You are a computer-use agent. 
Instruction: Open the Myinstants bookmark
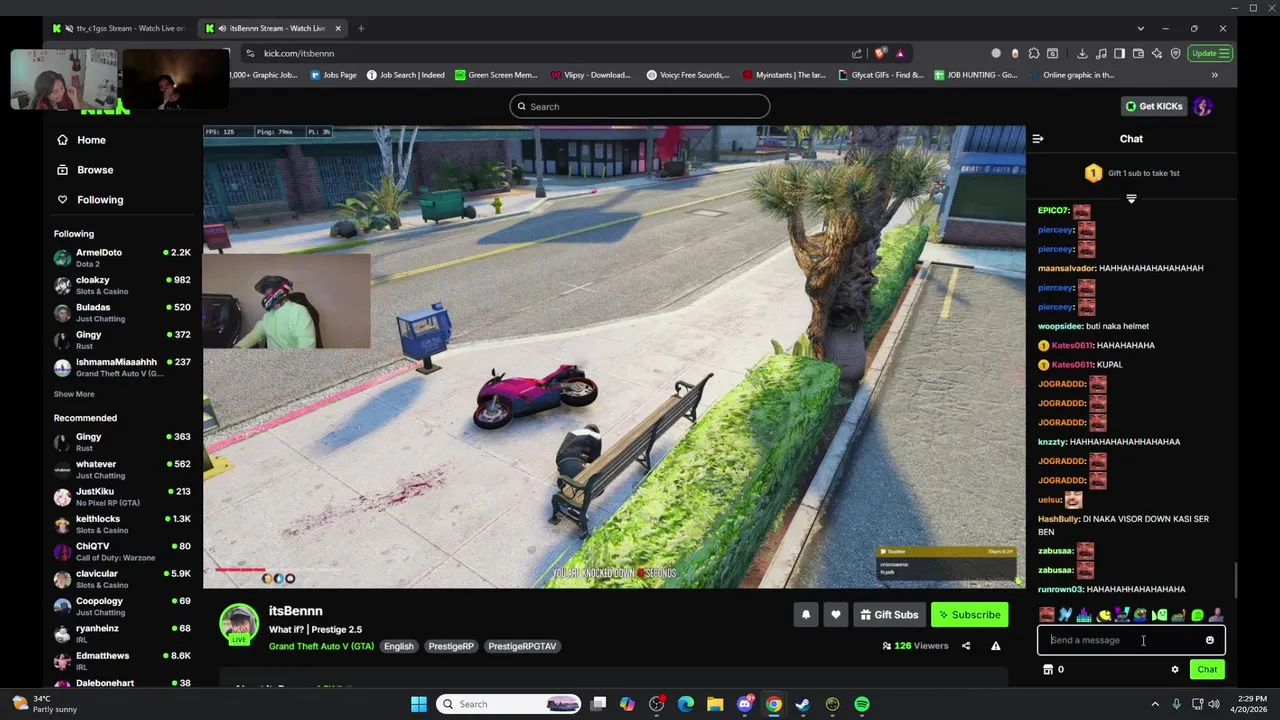785,75
